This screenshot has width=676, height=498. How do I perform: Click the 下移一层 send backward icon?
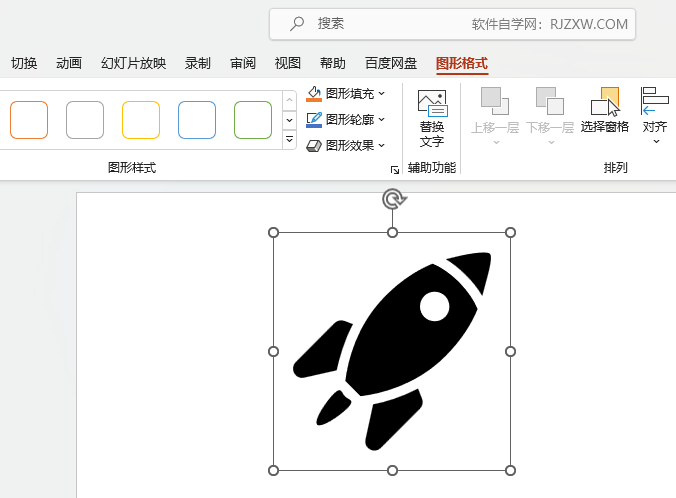pos(550,101)
